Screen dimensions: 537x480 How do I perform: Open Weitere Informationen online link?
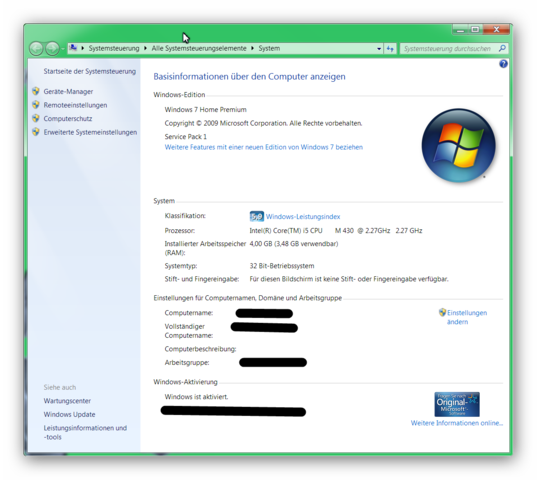click(x=457, y=423)
